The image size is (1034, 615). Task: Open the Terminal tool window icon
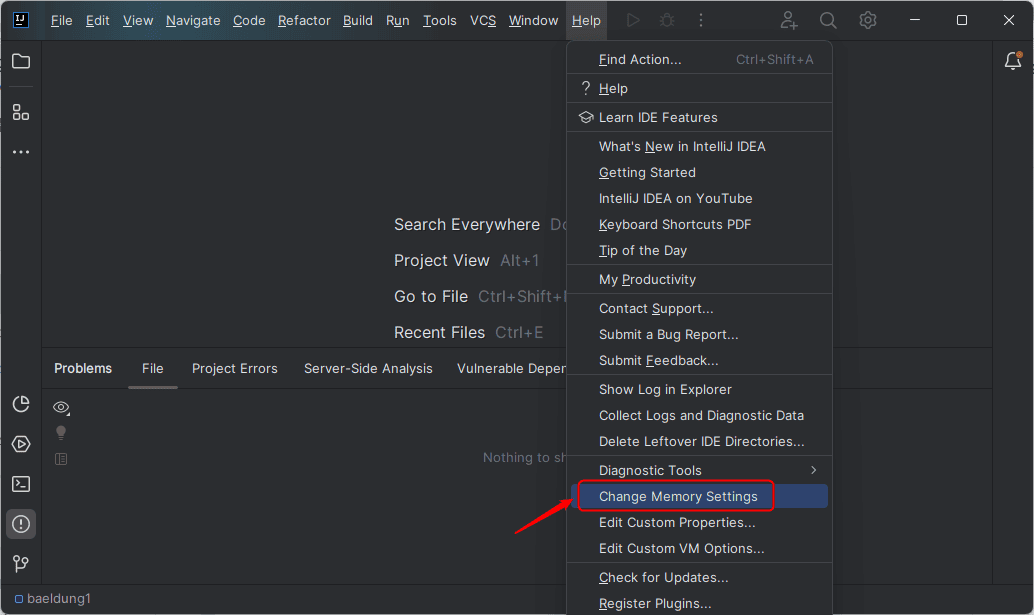pos(21,484)
